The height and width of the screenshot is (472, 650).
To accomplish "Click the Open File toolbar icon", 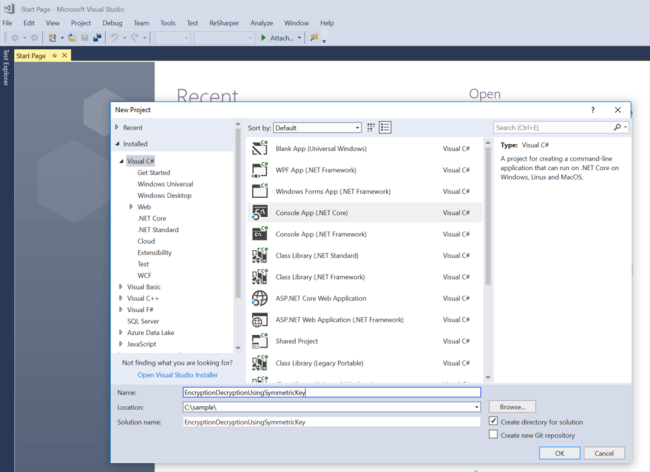I will 72,38.
